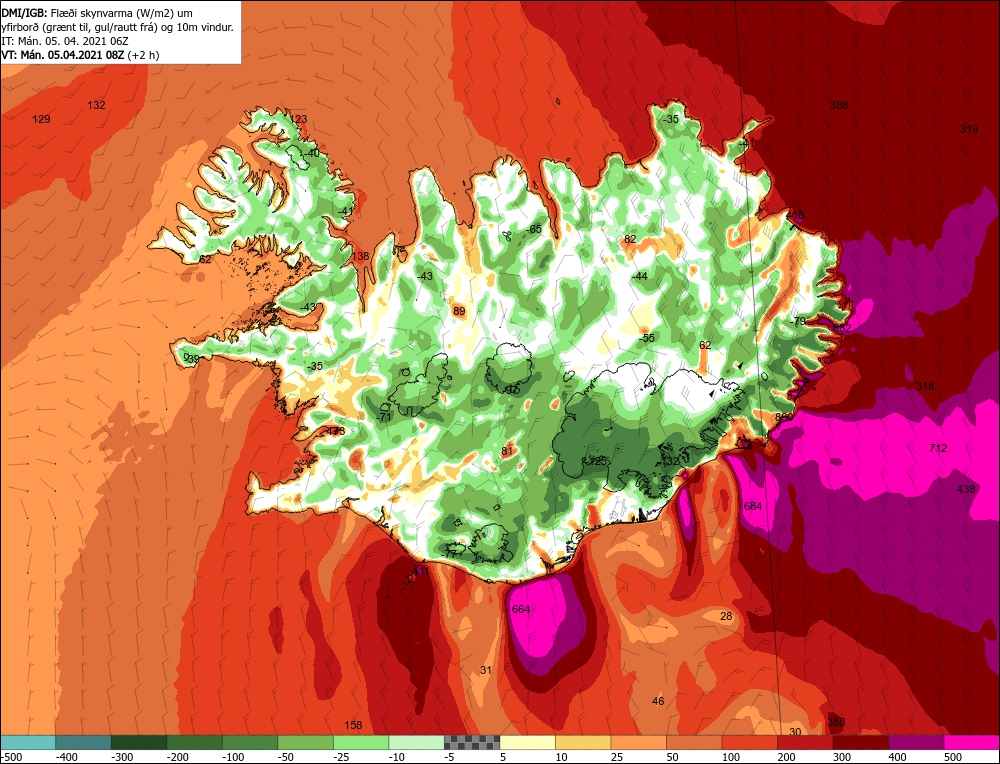Viewport: 1000px width, 764px height.
Task: Click the legend swatch between 50 and 100
Action: (x=694, y=742)
